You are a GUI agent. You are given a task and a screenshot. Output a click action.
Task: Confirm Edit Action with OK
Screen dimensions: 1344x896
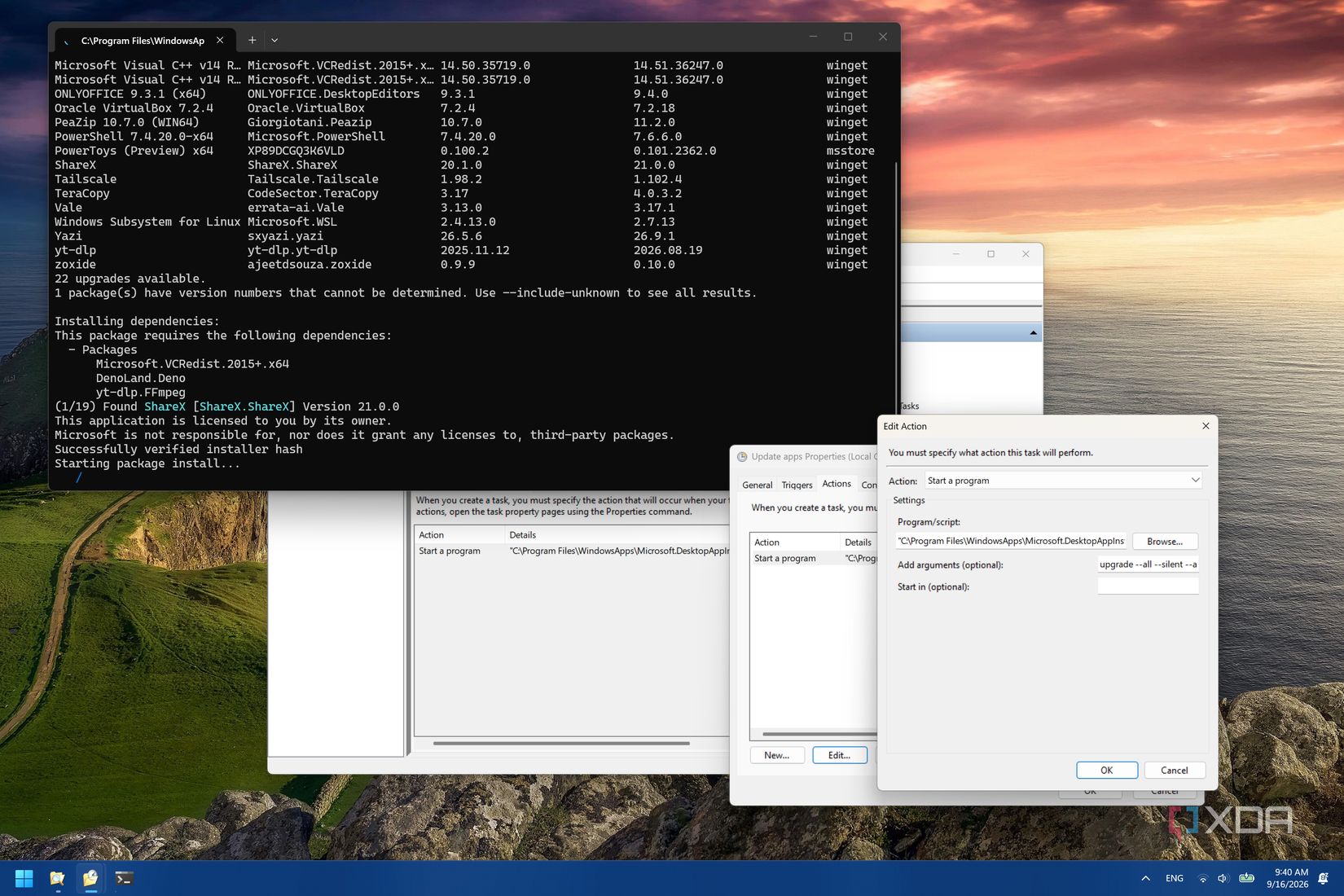[1107, 770]
